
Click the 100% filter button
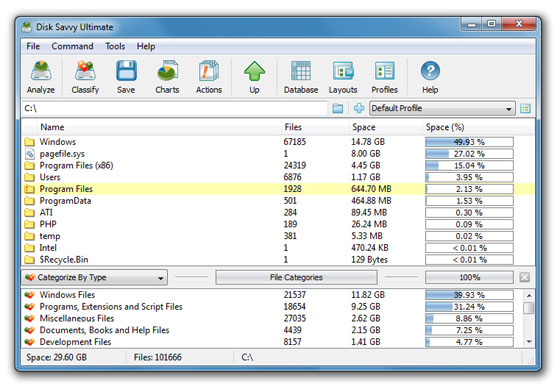pyautogui.click(x=469, y=277)
